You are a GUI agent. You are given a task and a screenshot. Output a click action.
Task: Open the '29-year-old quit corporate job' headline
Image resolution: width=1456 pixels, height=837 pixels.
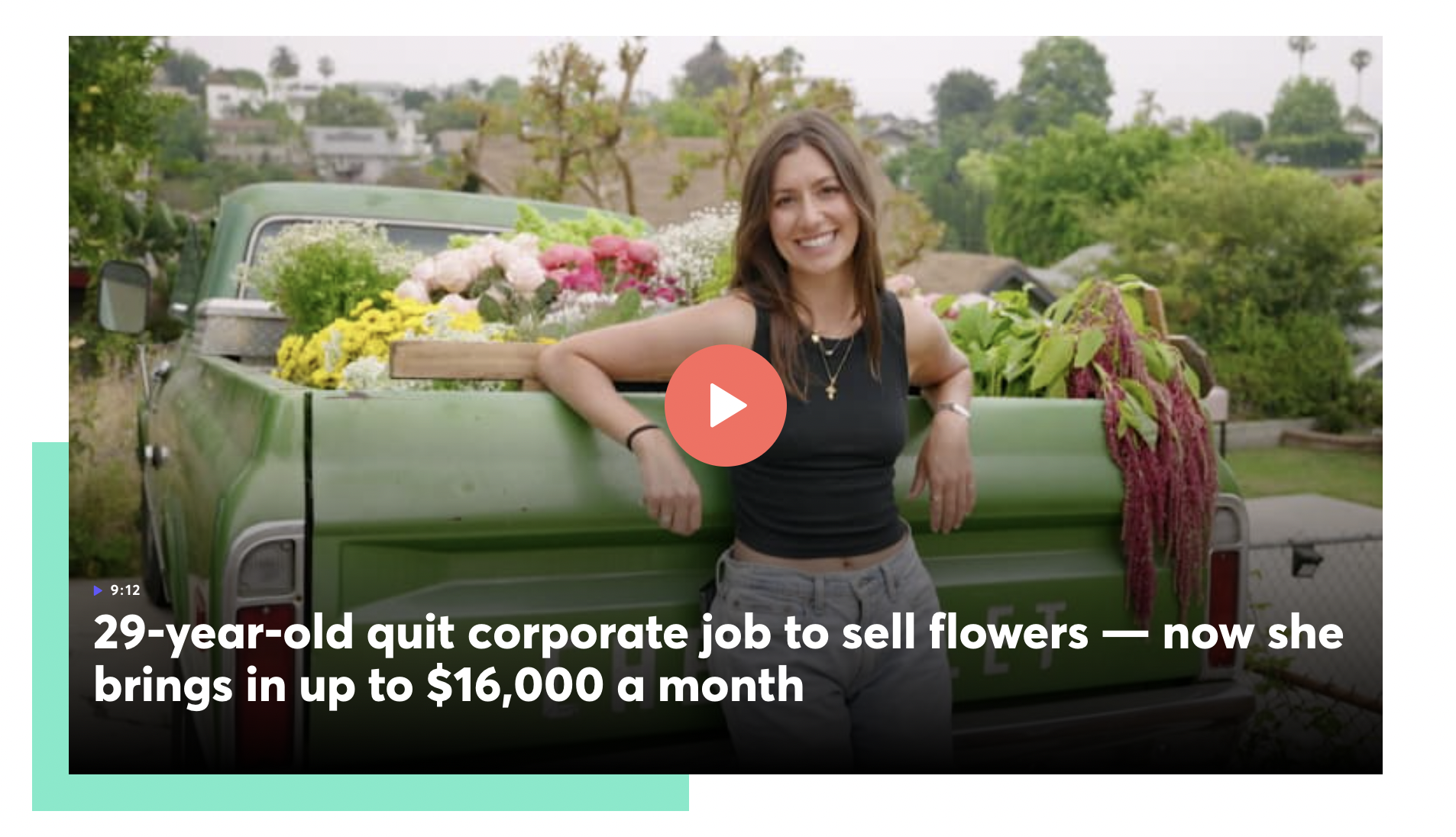coord(718,659)
